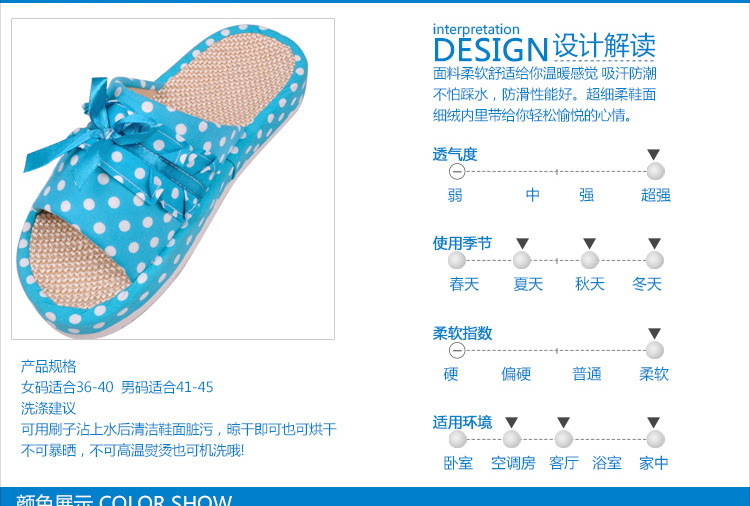
Task: Click the triangle marker above 秋天
Action: [x=589, y=243]
